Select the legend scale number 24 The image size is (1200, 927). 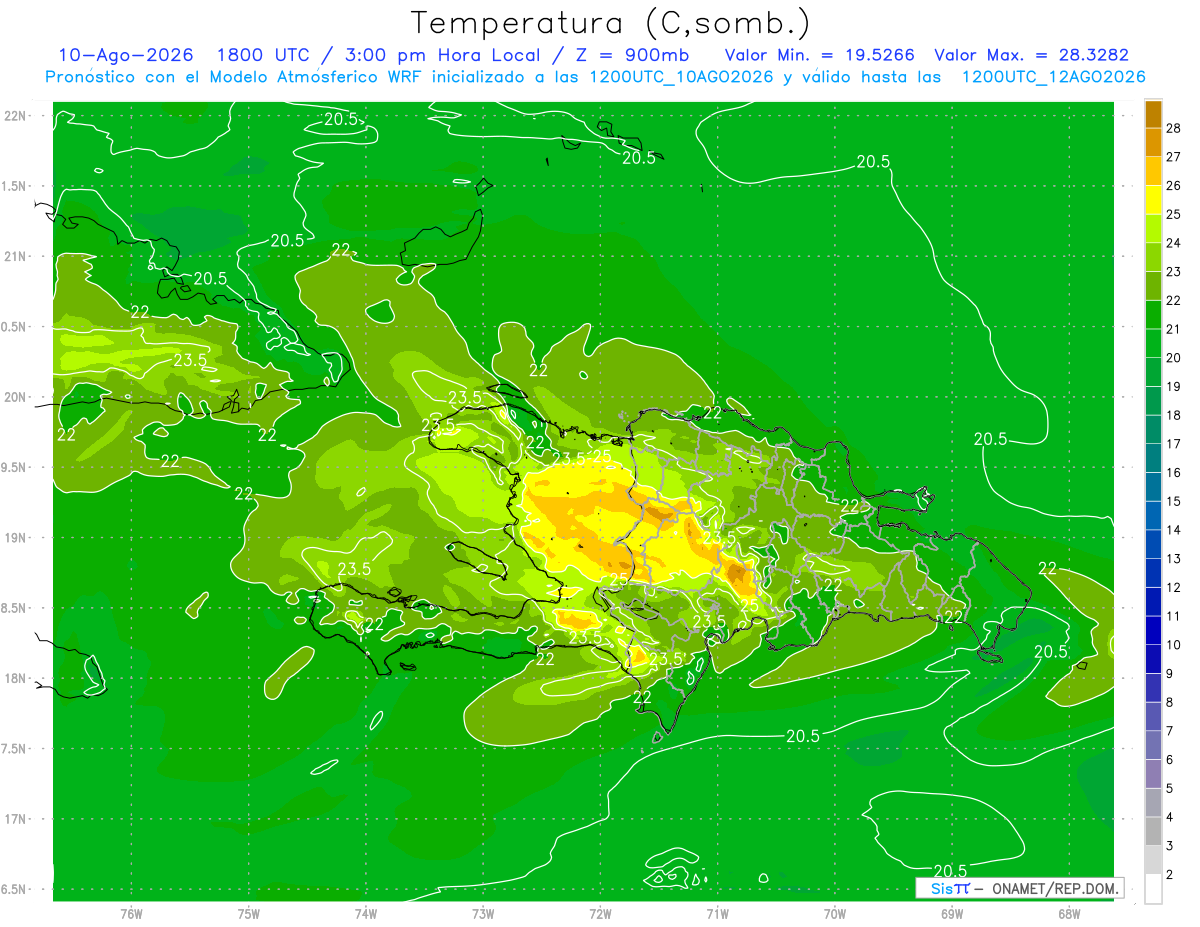(x=1173, y=243)
